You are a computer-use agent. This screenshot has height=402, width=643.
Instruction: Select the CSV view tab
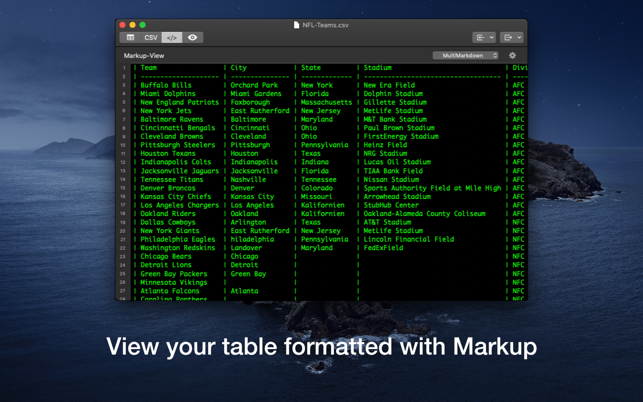tap(151, 37)
